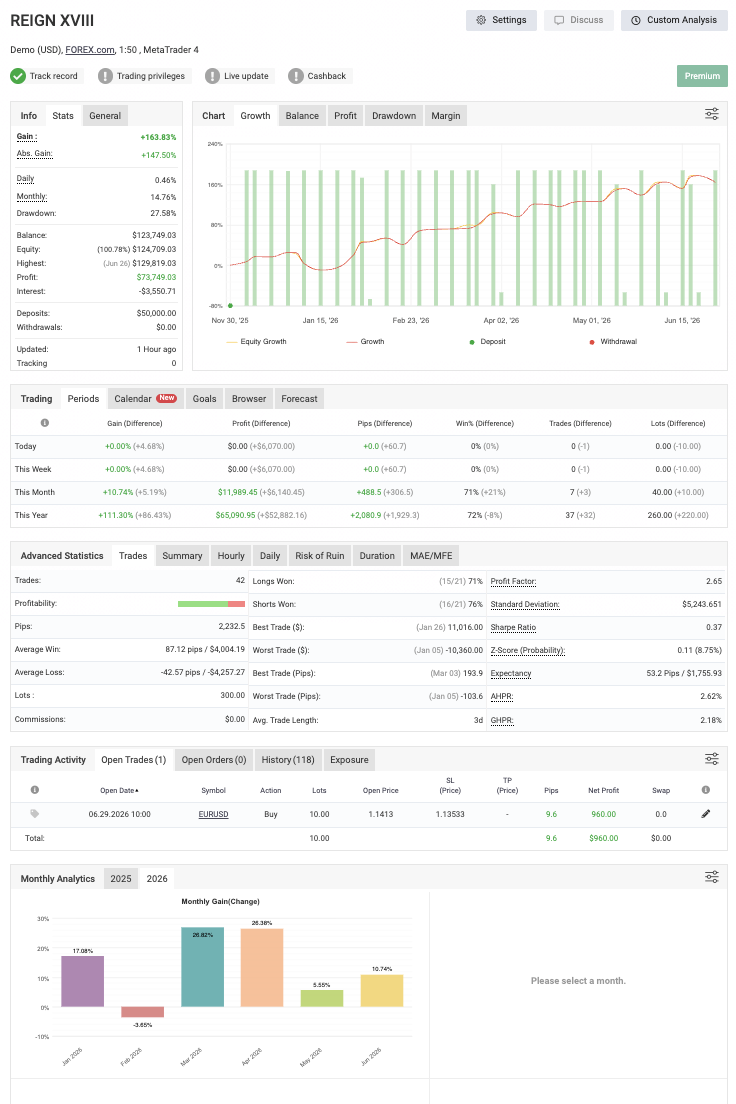
Task: Click info icon in Periods table header
Action: point(45,423)
